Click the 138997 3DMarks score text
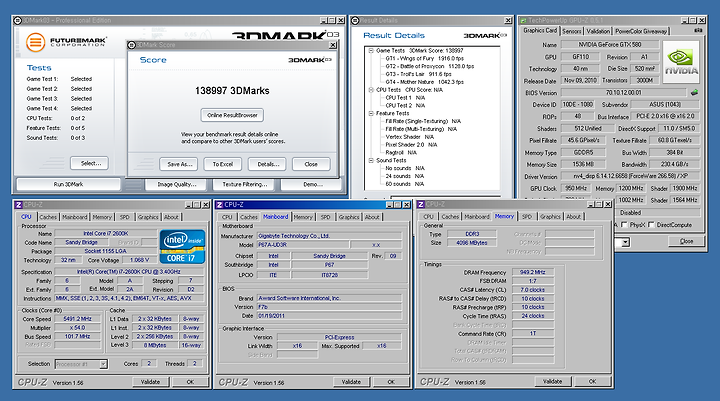720x401 pixels. point(232,90)
